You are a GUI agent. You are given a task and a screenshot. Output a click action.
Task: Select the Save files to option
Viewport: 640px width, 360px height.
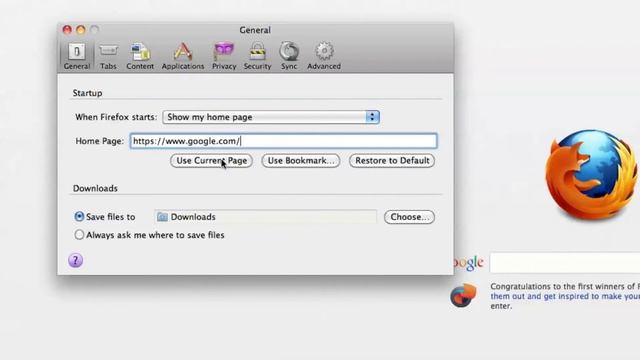coord(79,217)
